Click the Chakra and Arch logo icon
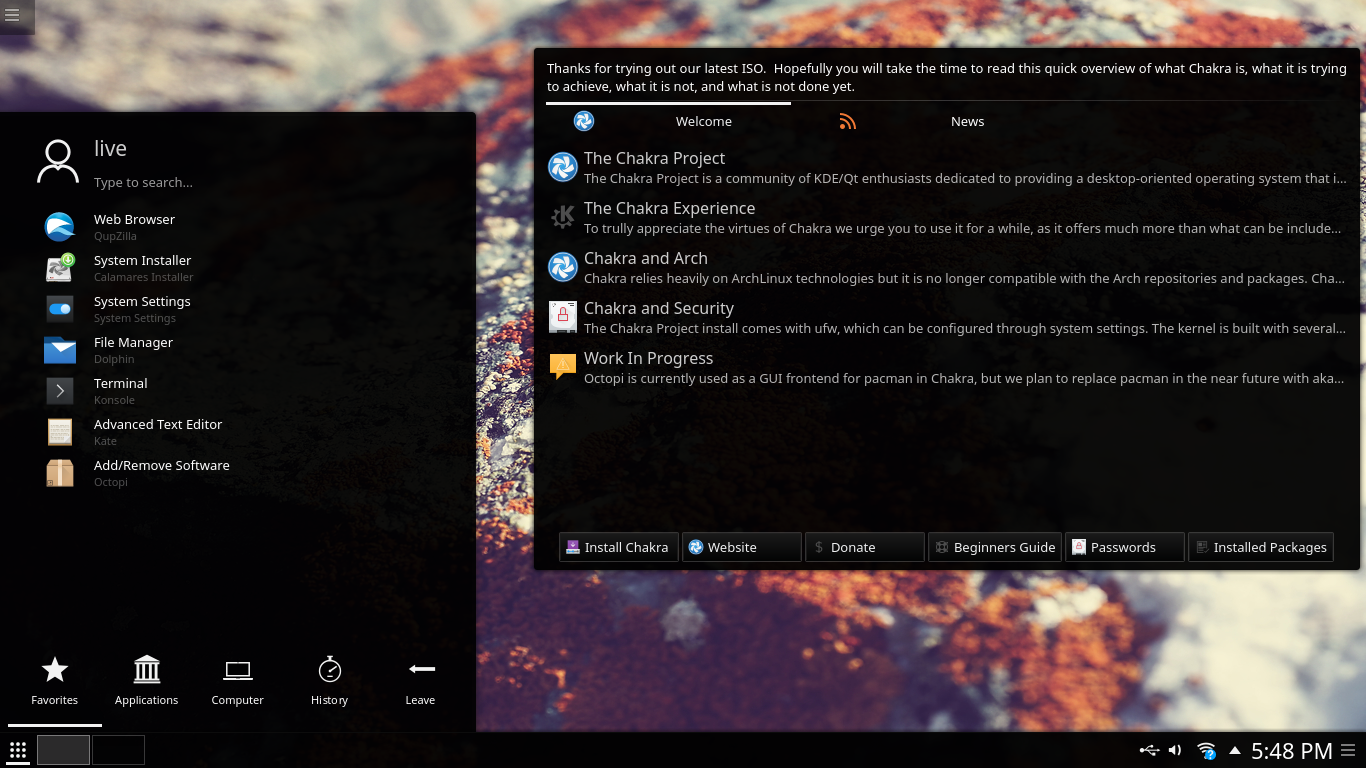 click(x=563, y=267)
